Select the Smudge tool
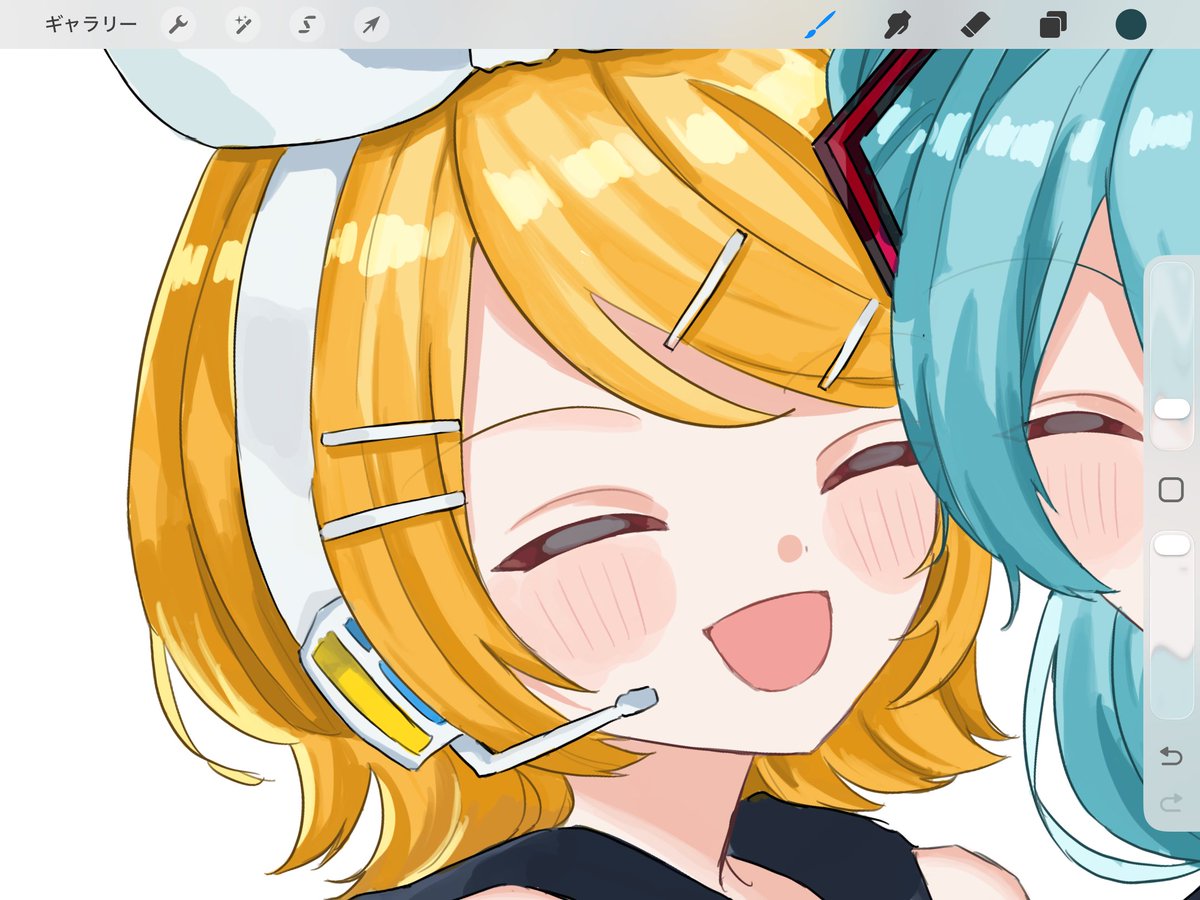 click(897, 25)
